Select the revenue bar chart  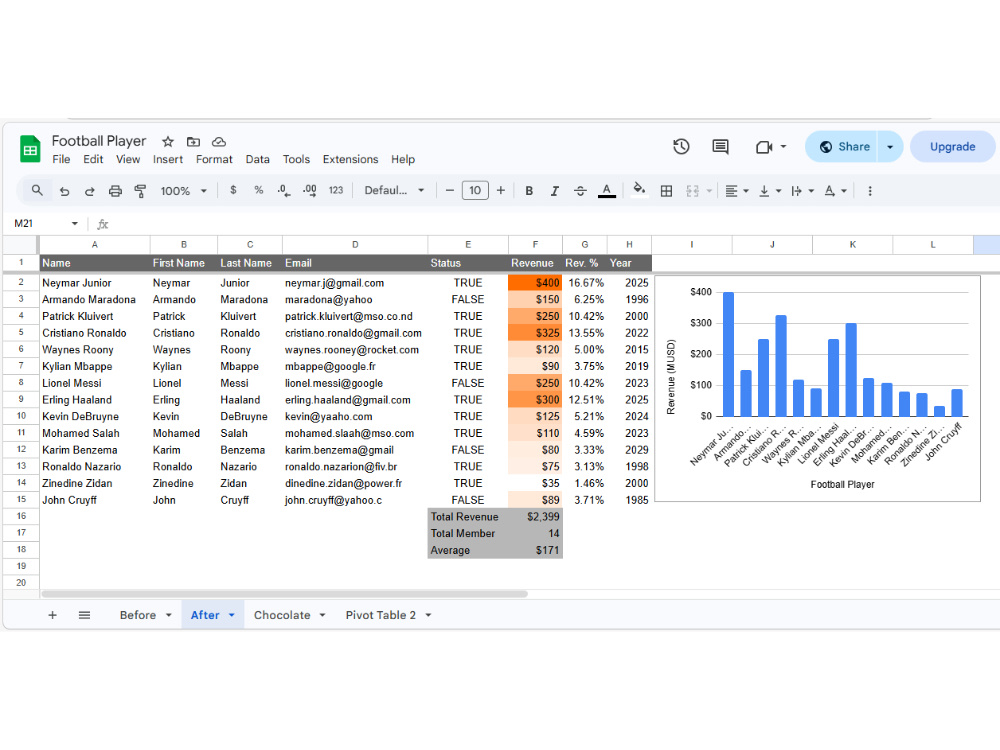[x=818, y=388]
